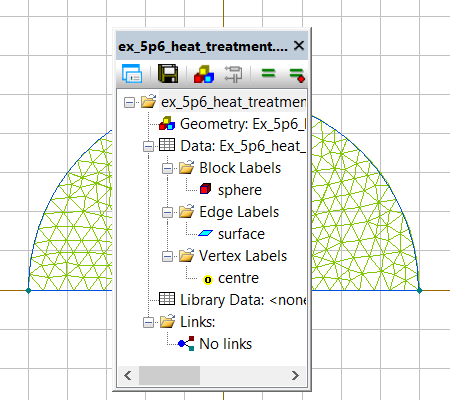The image size is (450, 400).
Task: Select the surface edge label
Action: (241, 234)
